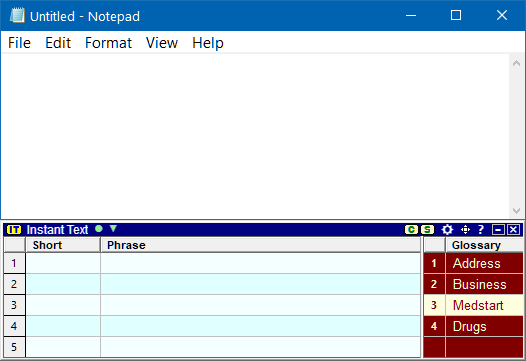Open the Format menu
526x361 pixels.
tap(108, 43)
